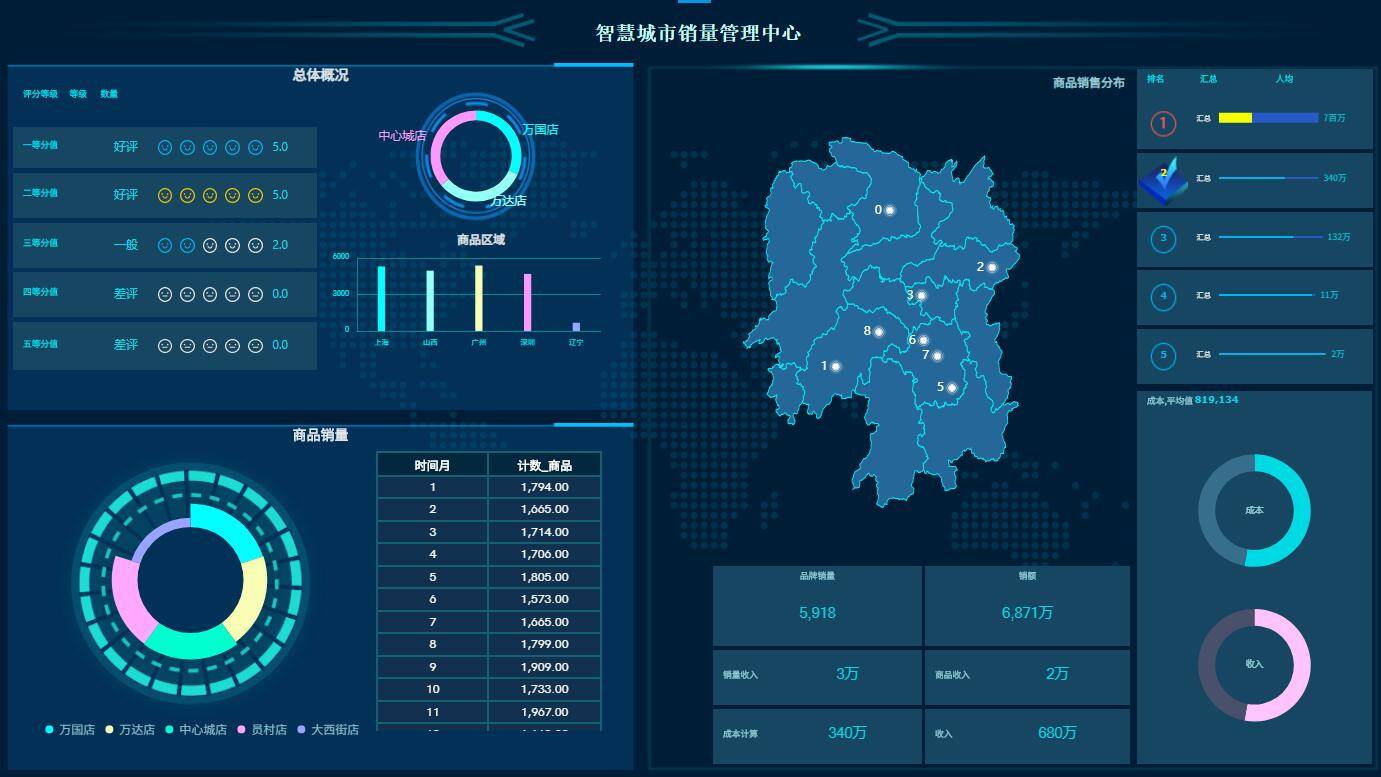Click the yellow bar in rank 1 row
This screenshot has height=777, width=1381.
tap(1235, 118)
